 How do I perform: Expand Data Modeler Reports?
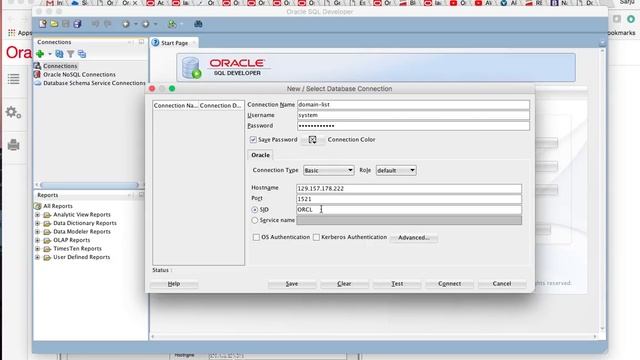pyautogui.click(x=38, y=232)
